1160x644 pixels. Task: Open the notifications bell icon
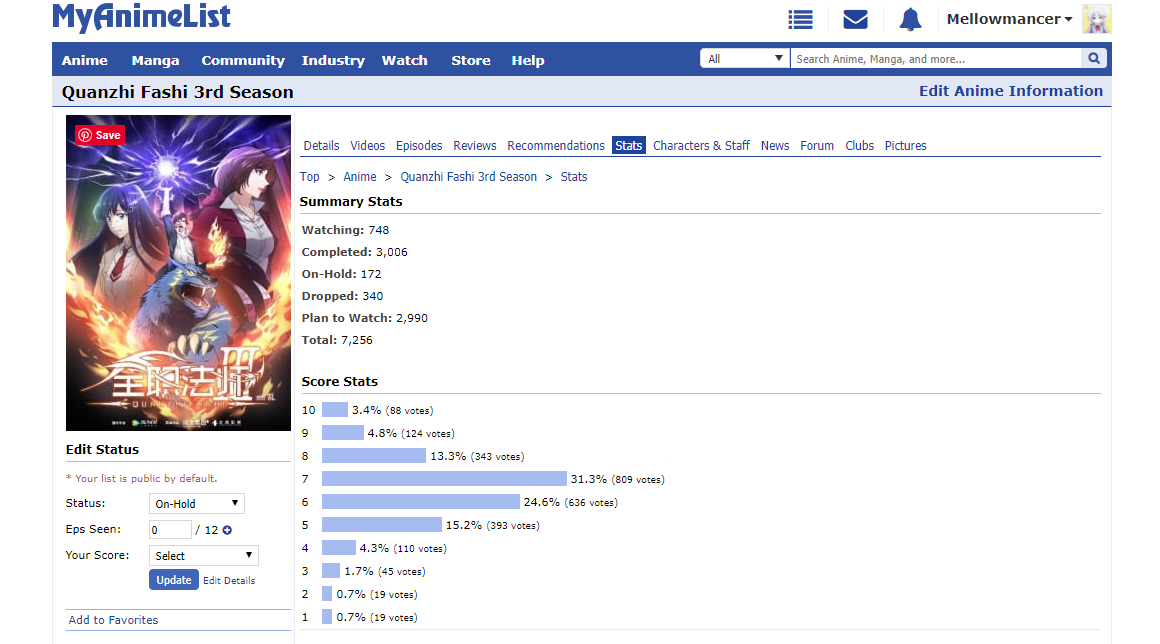[x=910, y=19]
